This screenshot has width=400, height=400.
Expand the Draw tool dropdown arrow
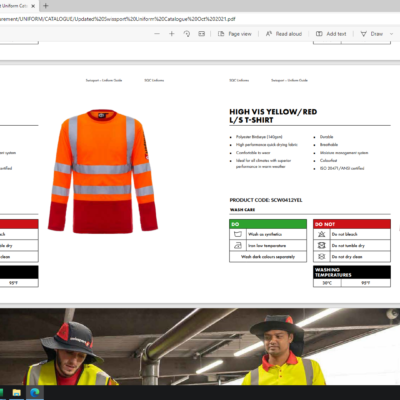point(392,34)
